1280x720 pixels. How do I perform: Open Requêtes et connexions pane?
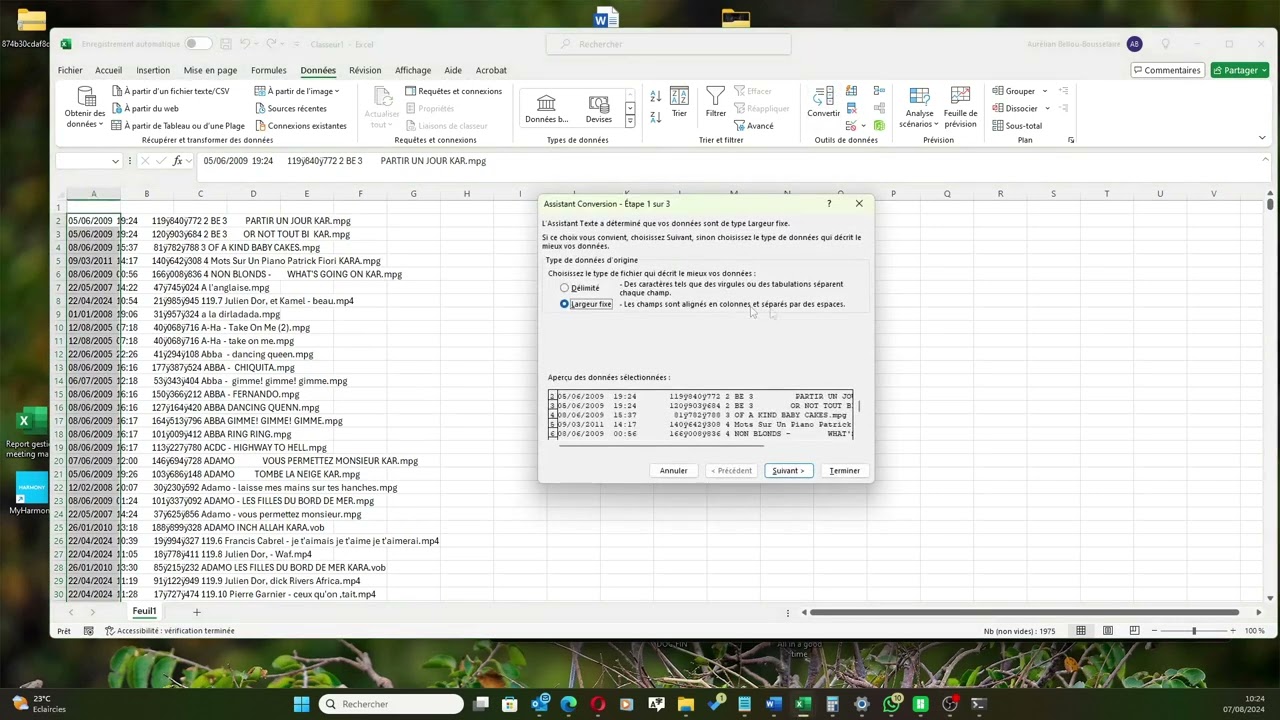point(452,91)
